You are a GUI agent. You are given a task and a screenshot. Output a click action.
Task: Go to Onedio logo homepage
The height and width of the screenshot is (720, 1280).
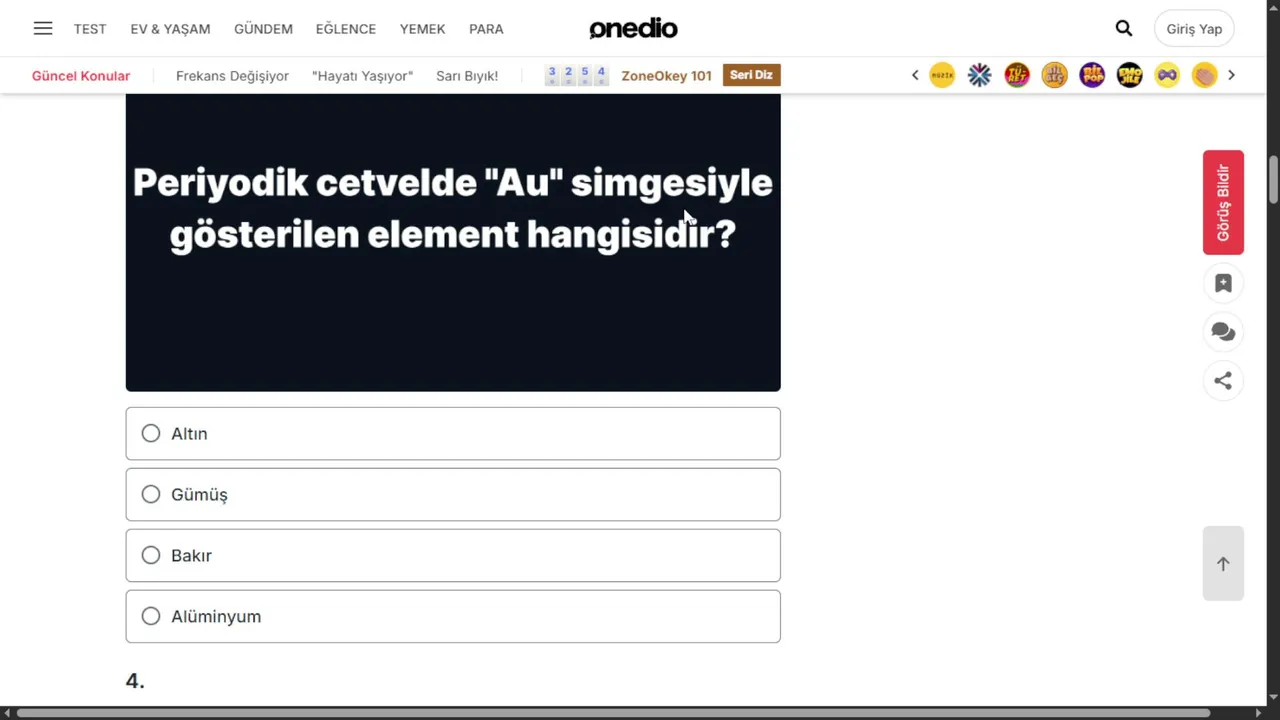click(633, 28)
